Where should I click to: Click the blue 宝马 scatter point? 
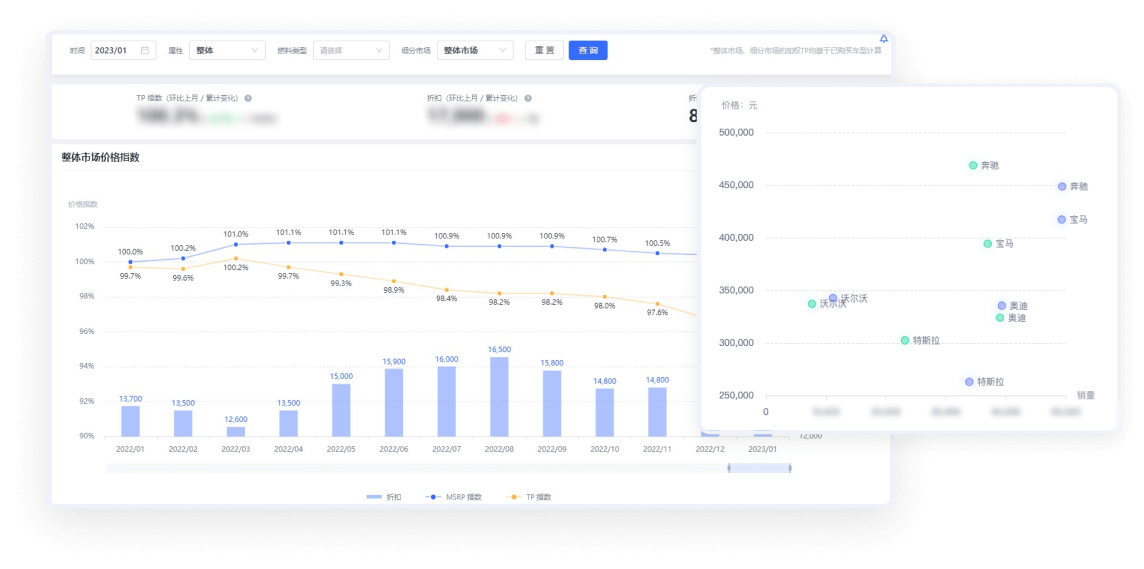tap(1062, 219)
